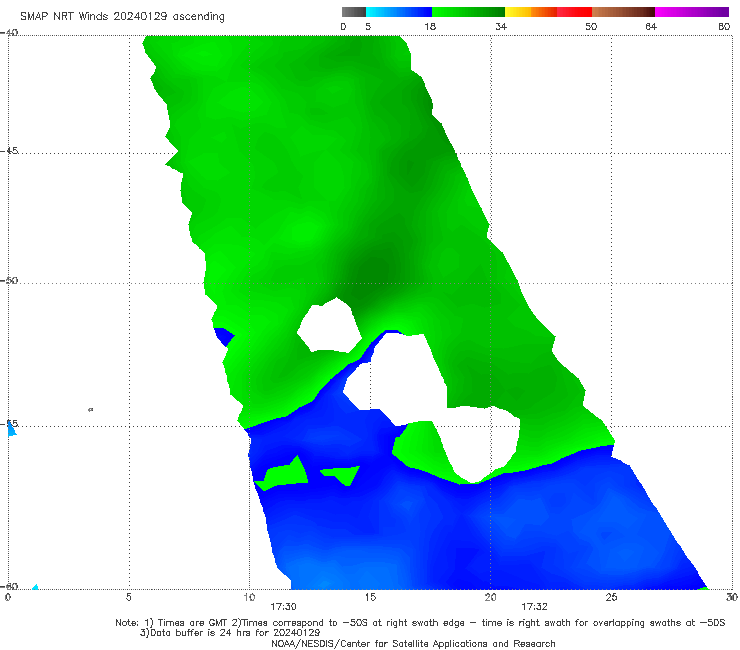Click the color bar label '50'
Image resolution: width=740 pixels, height=650 pixels.
click(591, 27)
